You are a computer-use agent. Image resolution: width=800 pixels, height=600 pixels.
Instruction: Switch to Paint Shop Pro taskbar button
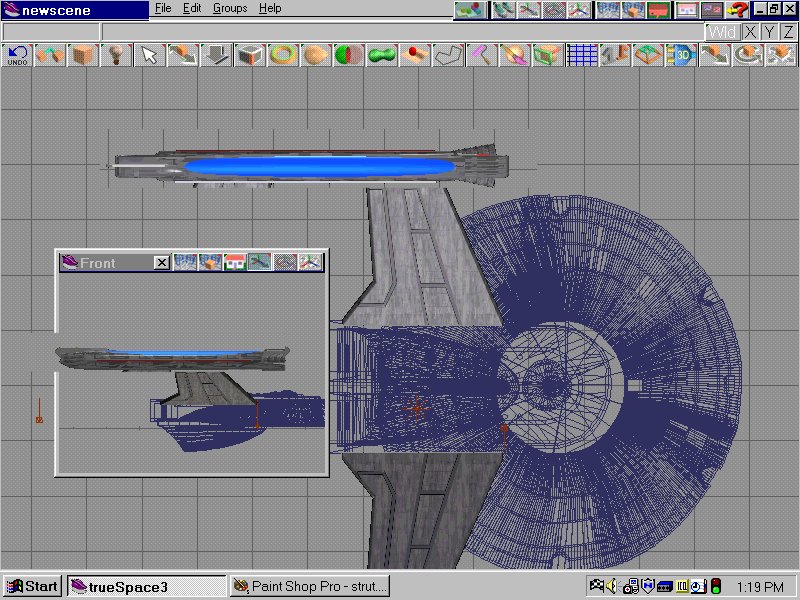(x=310, y=586)
